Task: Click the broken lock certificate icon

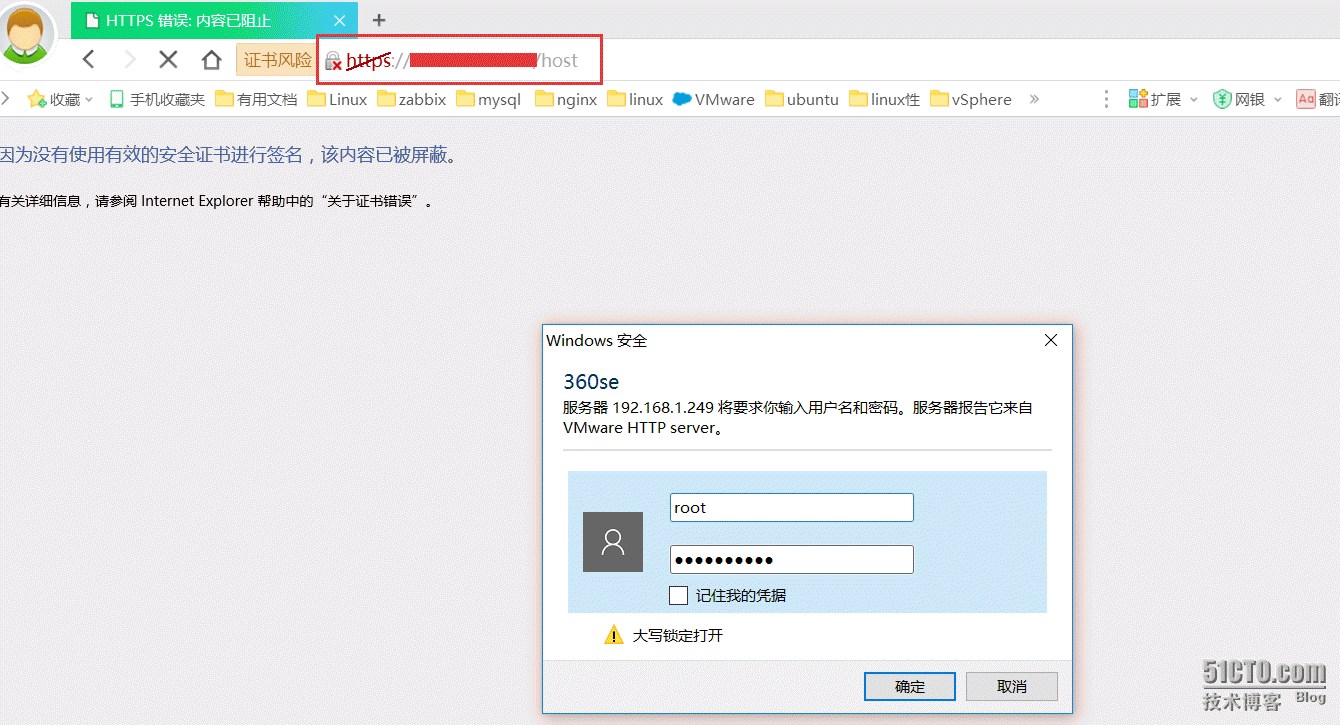Action: 333,61
